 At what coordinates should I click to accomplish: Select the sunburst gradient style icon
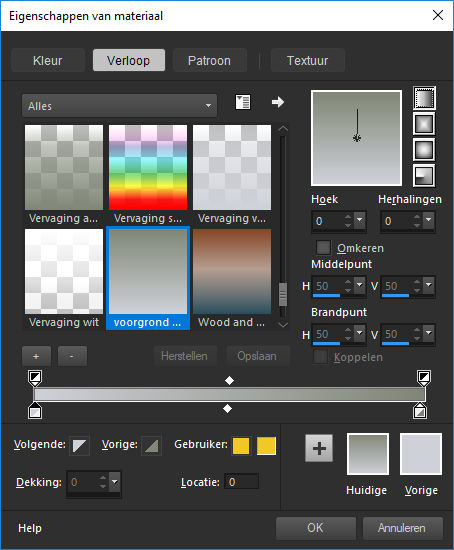click(x=424, y=150)
